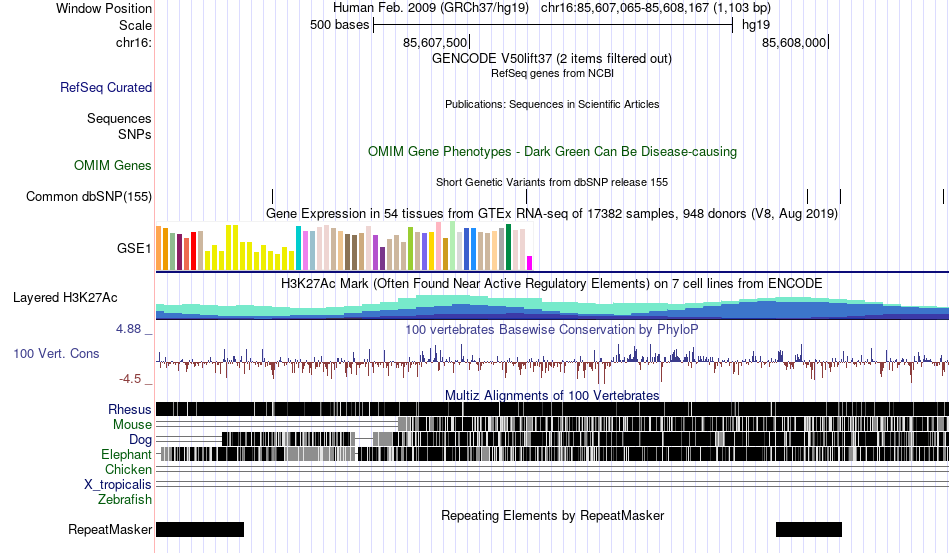This screenshot has height=553, width=950.
Task: Open the Layered H3K27Ac track label
Action: click(65, 297)
